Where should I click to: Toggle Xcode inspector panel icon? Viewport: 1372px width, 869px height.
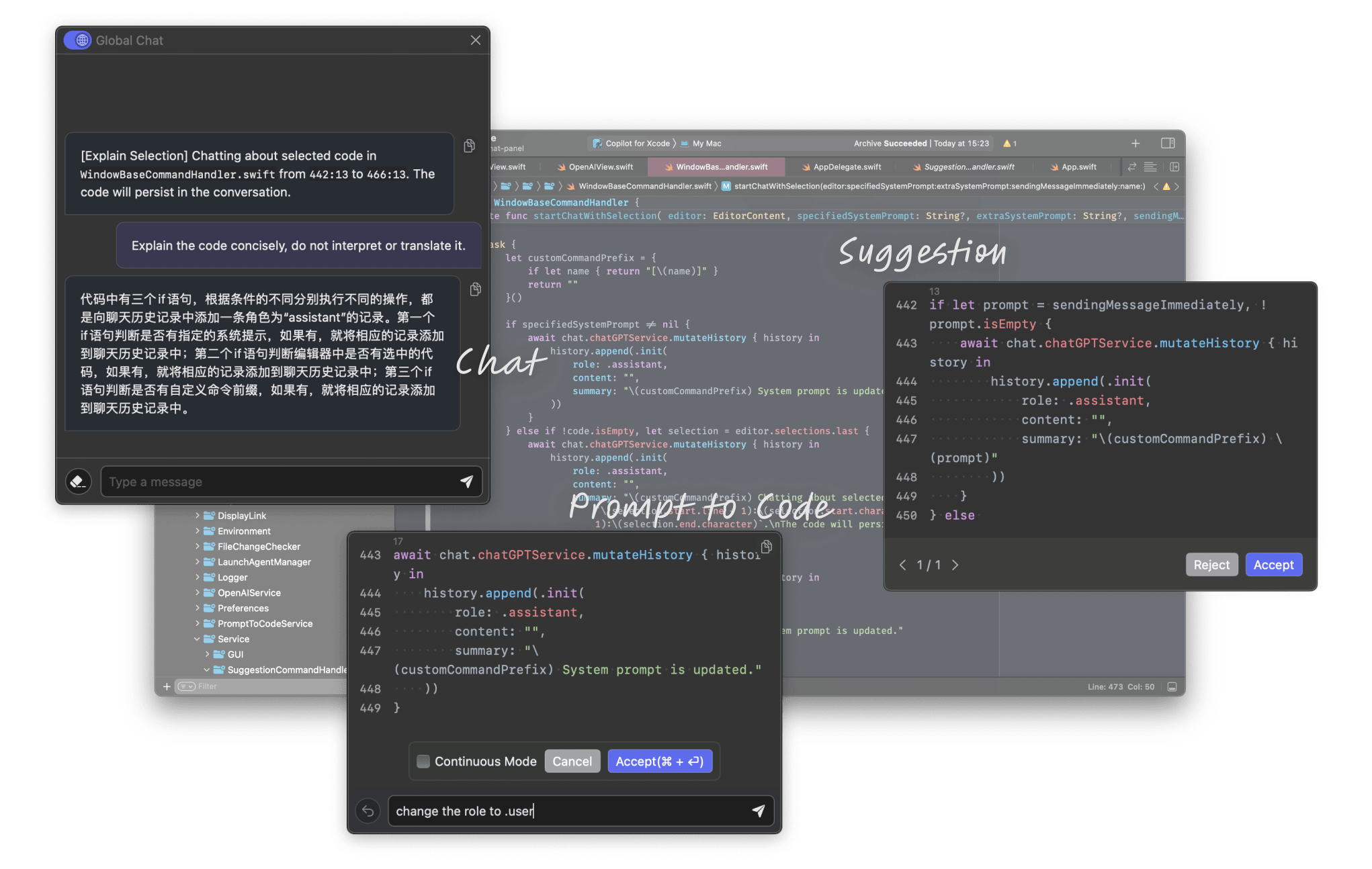1168,143
